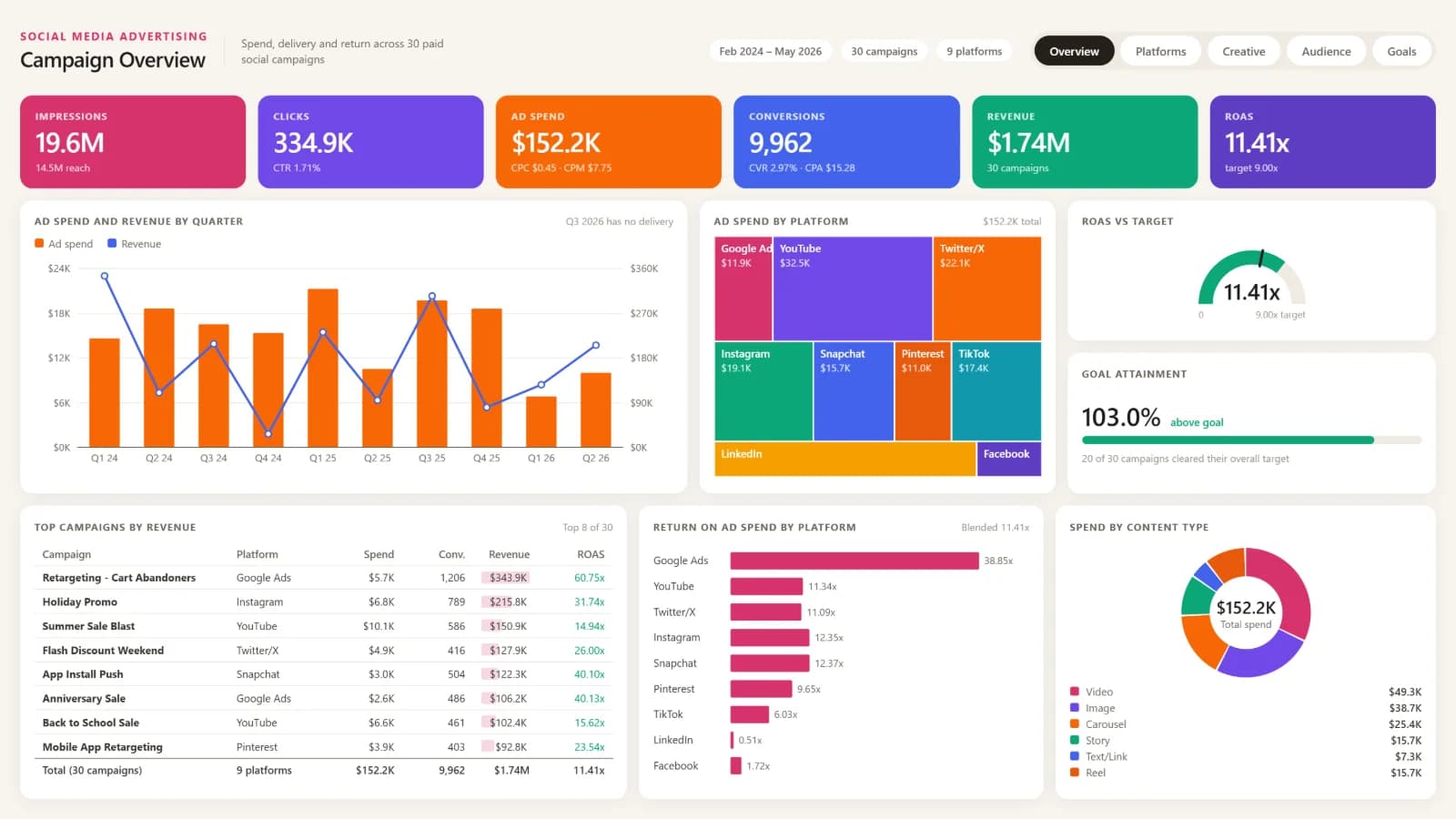
Task: Click the 60.75x ROAS value
Action: (590, 578)
